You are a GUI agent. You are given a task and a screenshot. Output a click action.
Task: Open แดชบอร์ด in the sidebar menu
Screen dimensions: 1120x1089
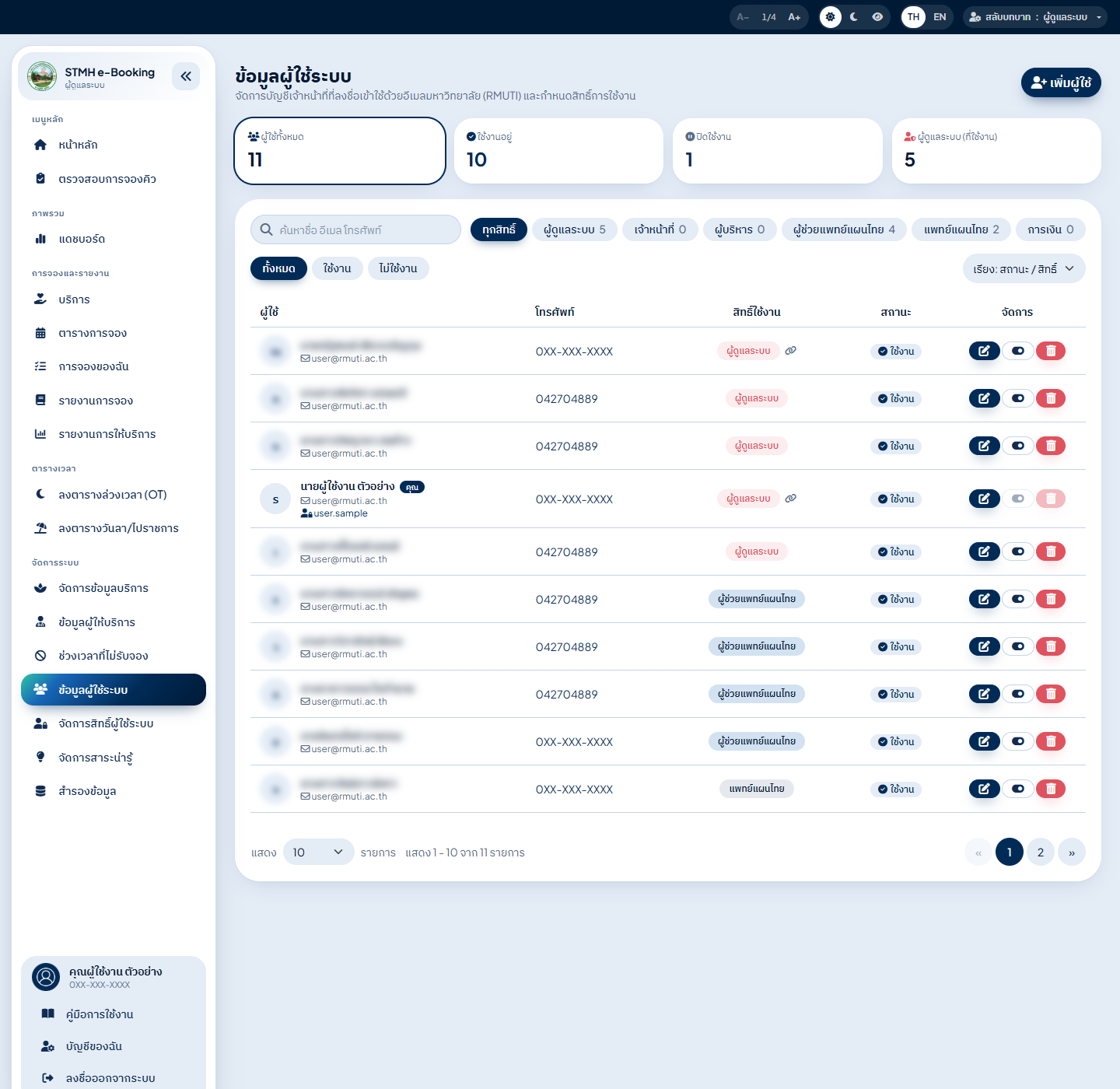tap(82, 239)
